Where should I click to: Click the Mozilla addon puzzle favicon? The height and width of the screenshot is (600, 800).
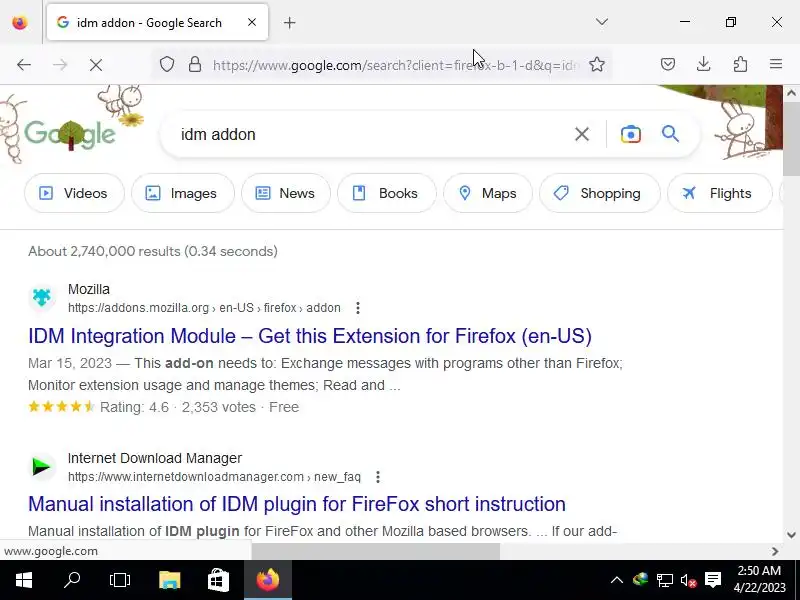[42, 297]
